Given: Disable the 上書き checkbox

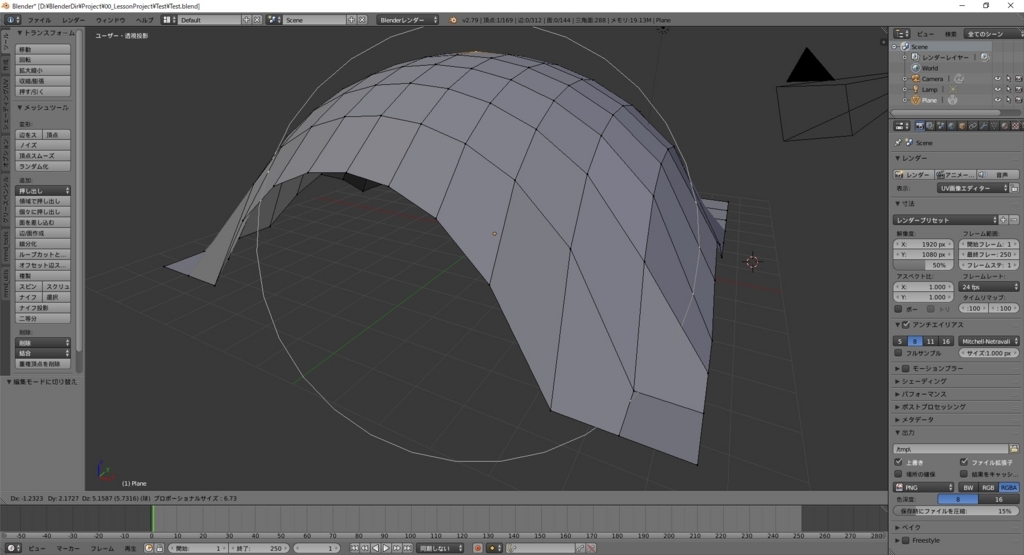Looking at the screenshot, I should (898, 462).
